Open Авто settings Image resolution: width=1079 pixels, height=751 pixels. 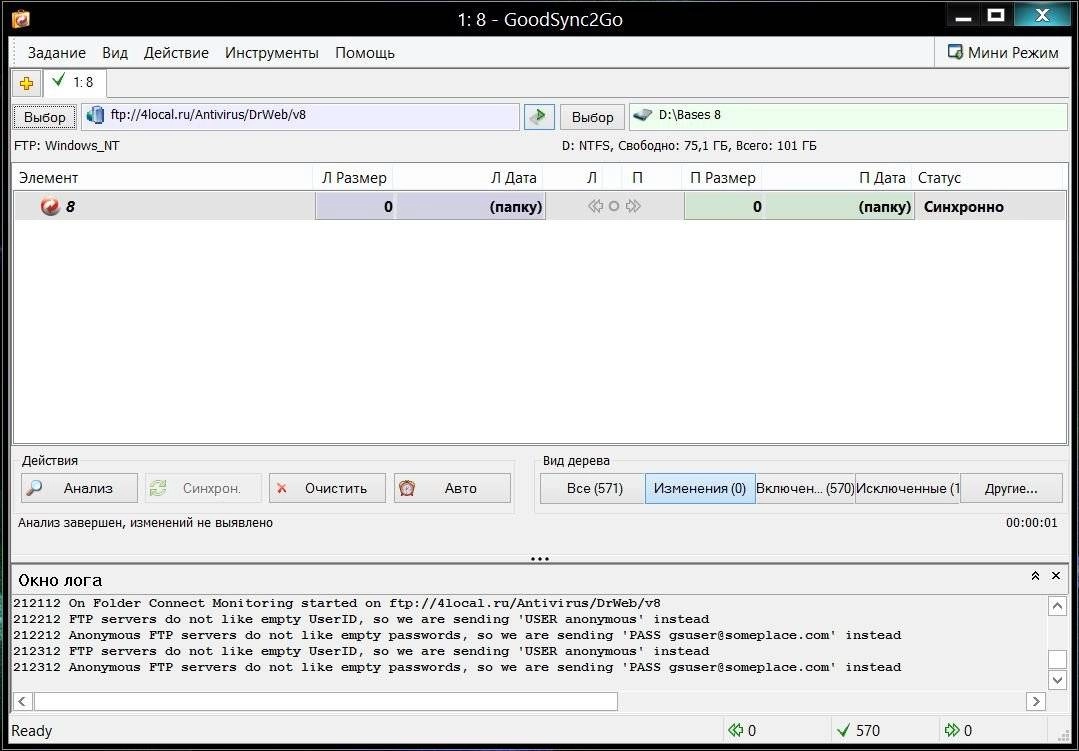coord(452,488)
